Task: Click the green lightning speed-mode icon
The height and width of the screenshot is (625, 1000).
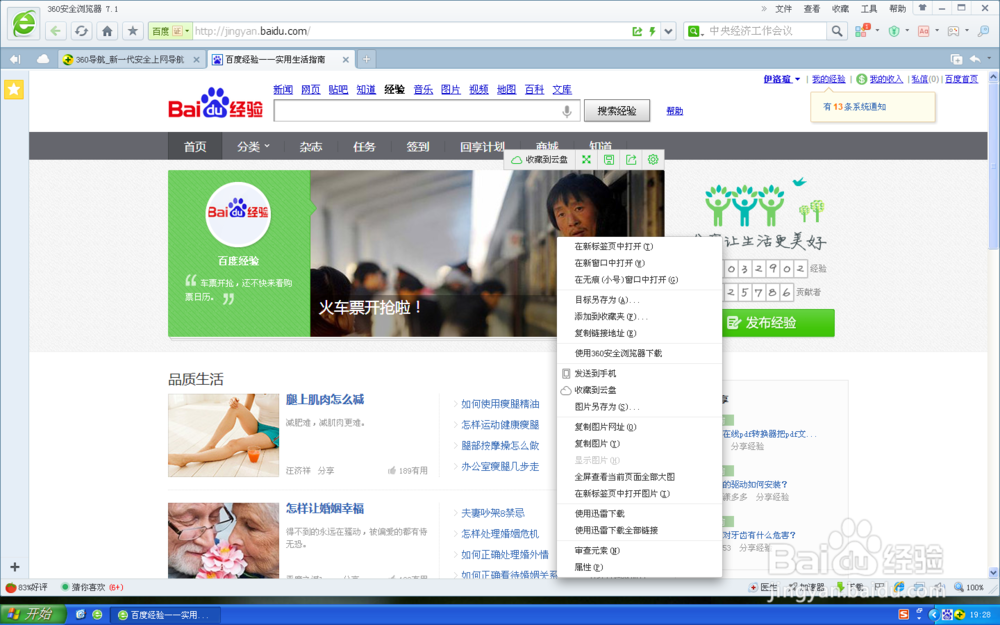Action: 652,31
